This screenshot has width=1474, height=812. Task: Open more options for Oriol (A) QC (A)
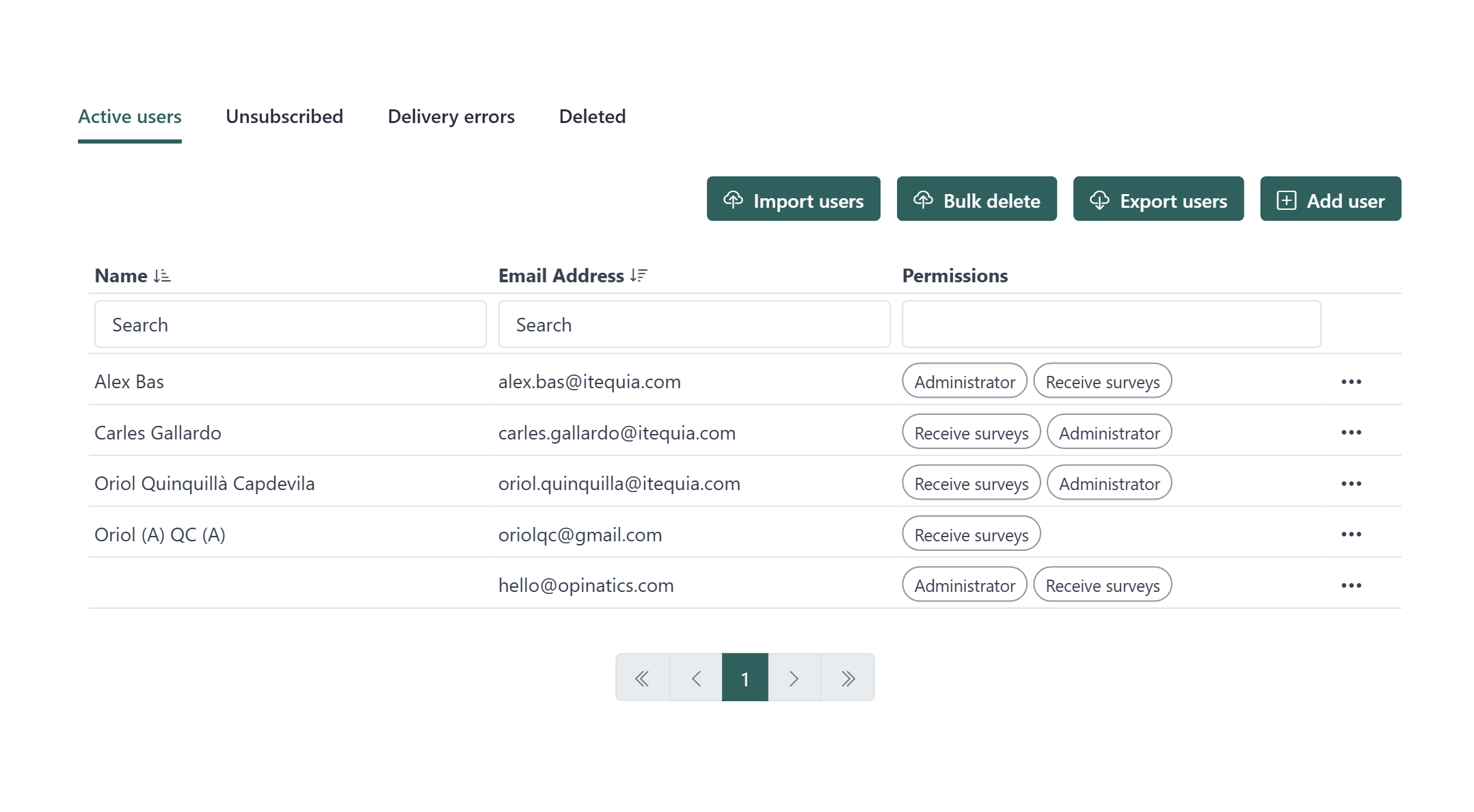point(1351,534)
